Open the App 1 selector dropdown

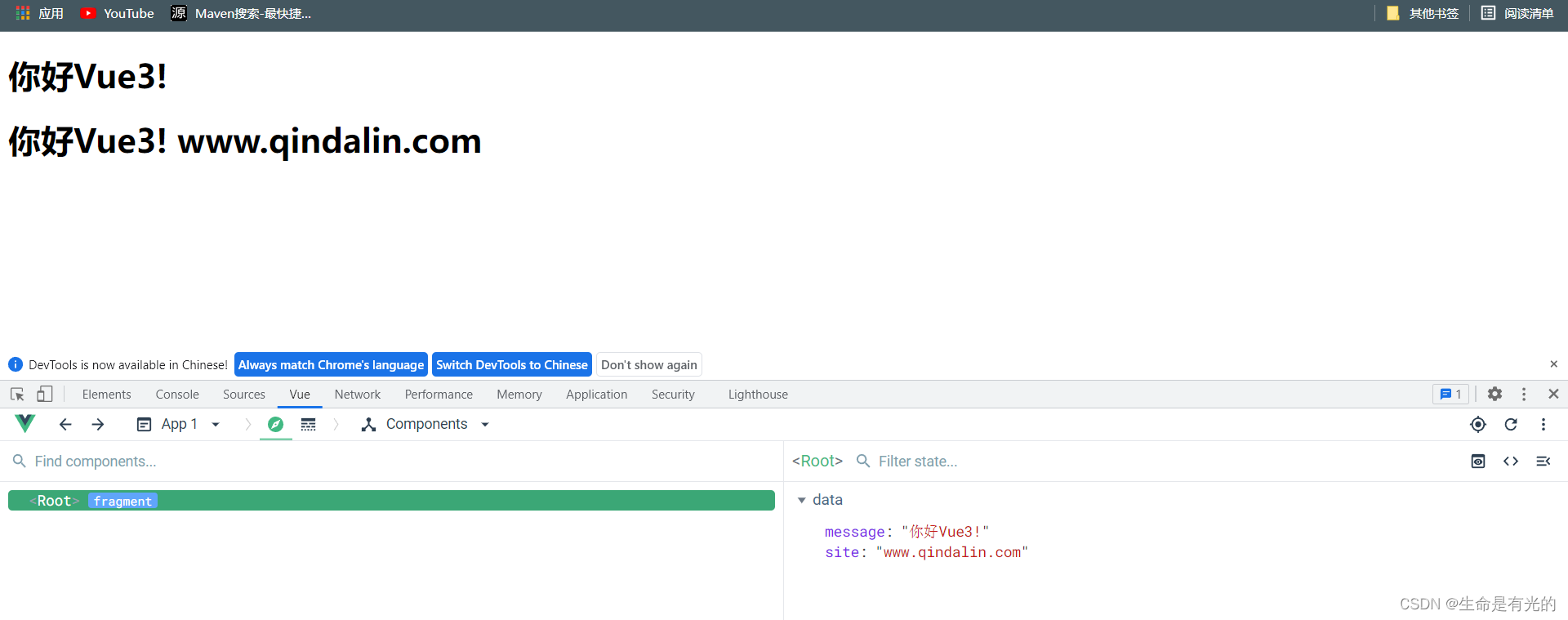[179, 424]
